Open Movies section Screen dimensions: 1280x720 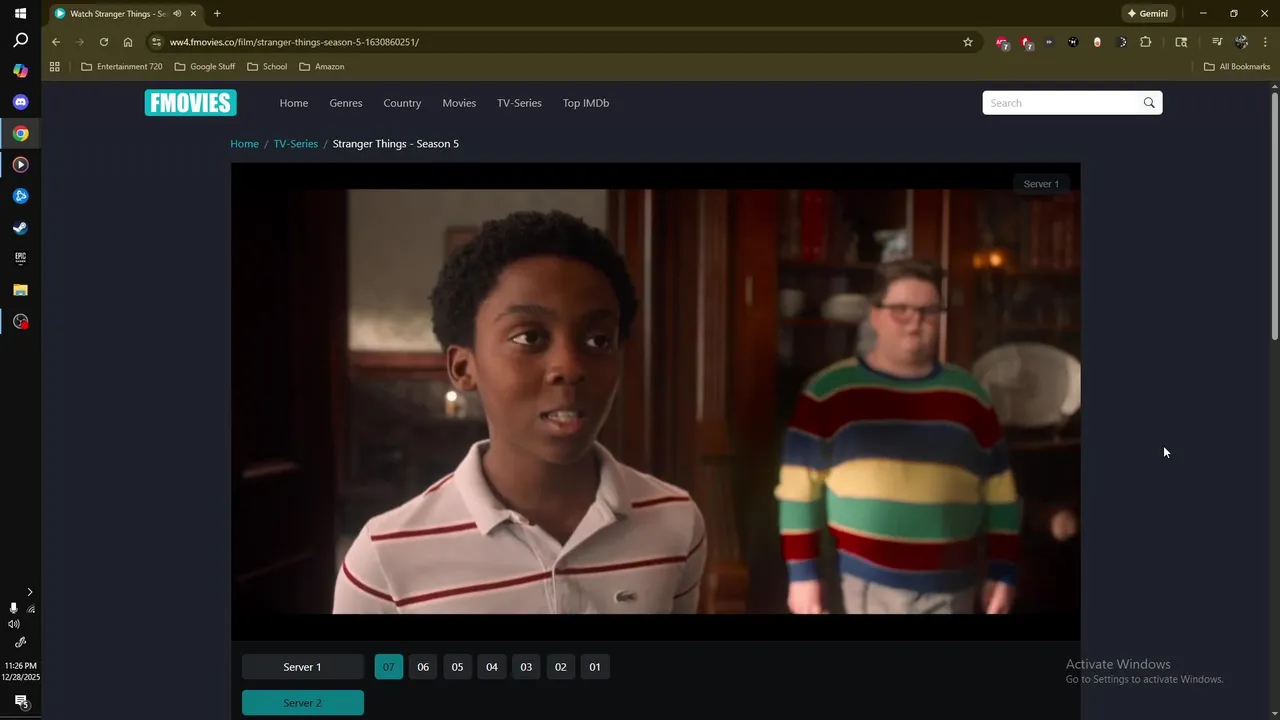pyautogui.click(x=459, y=103)
